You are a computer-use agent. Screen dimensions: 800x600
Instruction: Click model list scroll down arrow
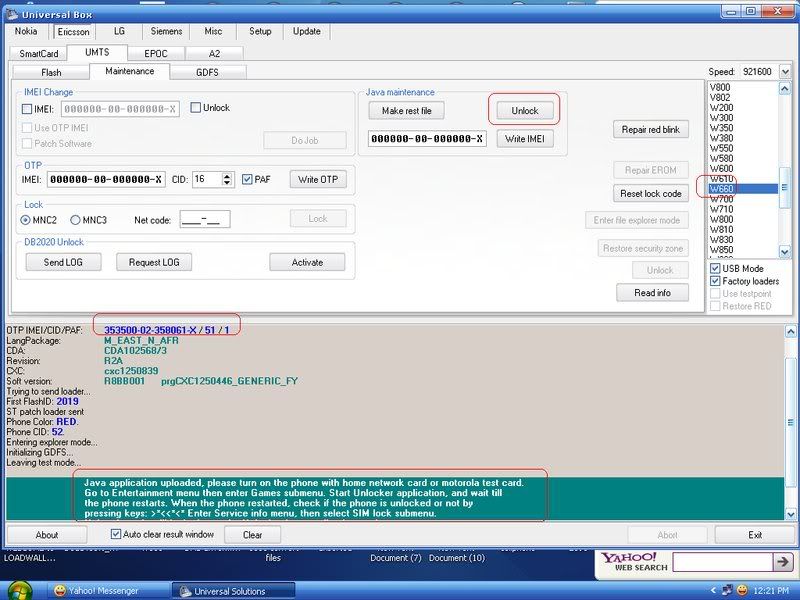coord(785,251)
